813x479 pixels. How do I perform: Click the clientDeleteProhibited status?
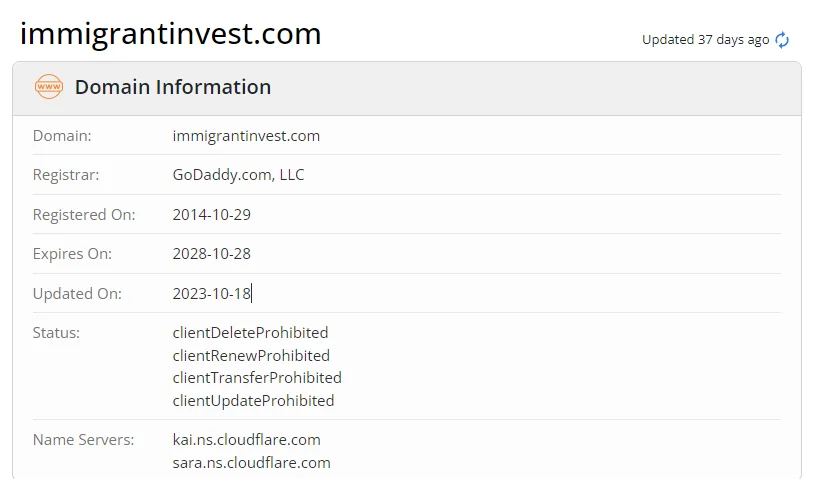(250, 333)
